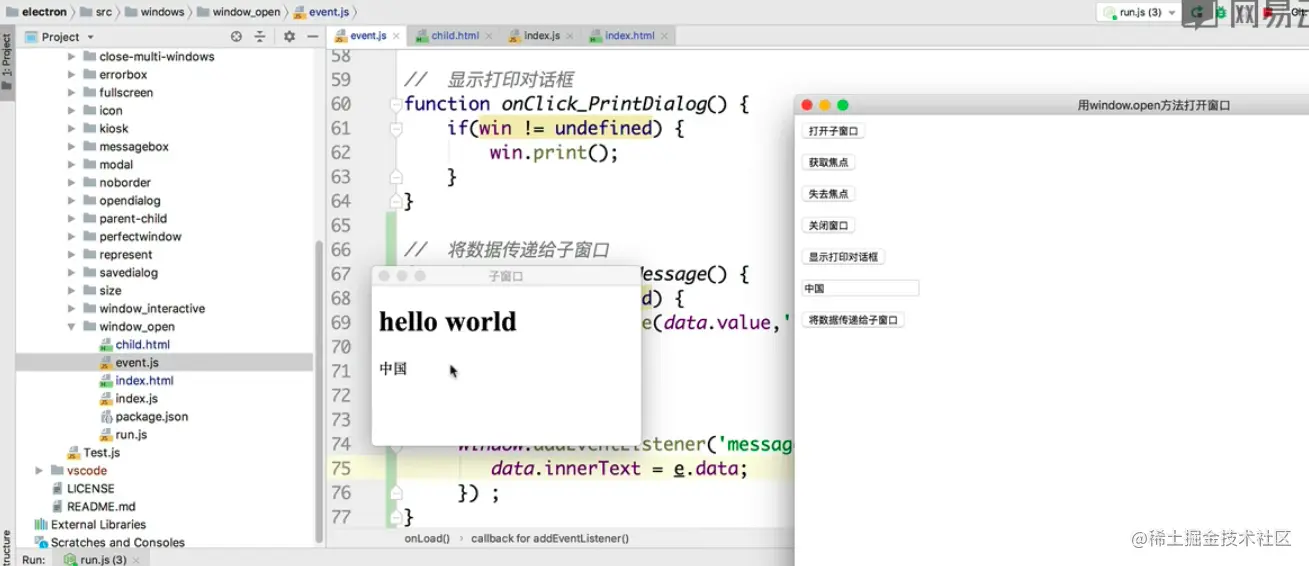Click the External Libraries icon
Screen dimensions: 1309x566
(41, 525)
